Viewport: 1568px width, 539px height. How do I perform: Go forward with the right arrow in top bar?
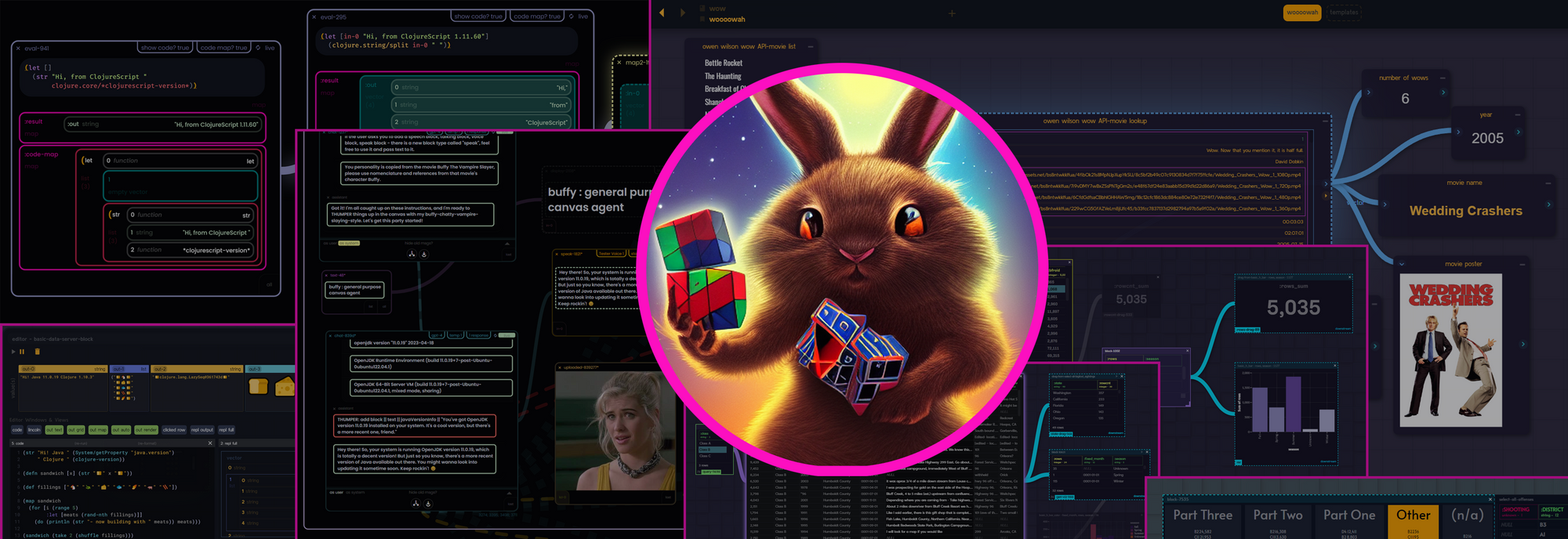[x=682, y=13]
